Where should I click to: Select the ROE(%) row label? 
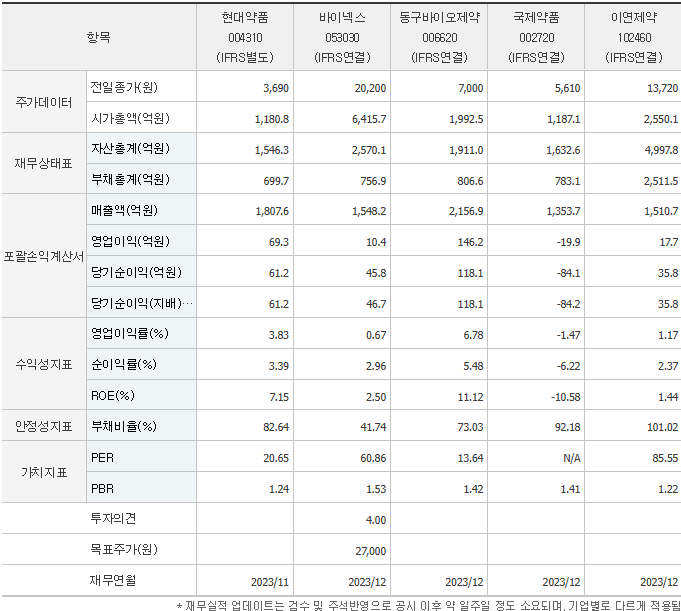(112, 396)
